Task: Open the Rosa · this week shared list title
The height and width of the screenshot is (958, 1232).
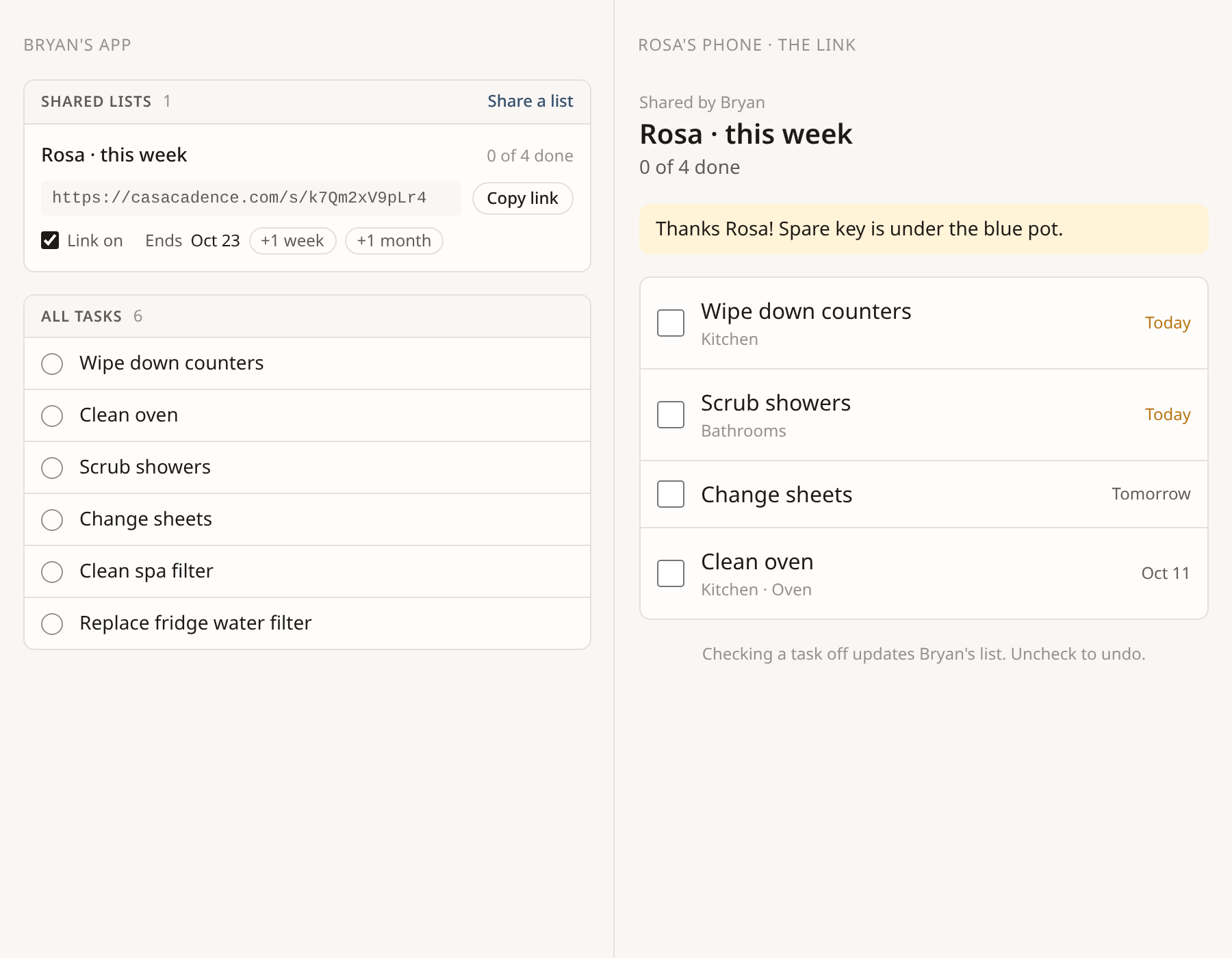Action: coord(114,155)
